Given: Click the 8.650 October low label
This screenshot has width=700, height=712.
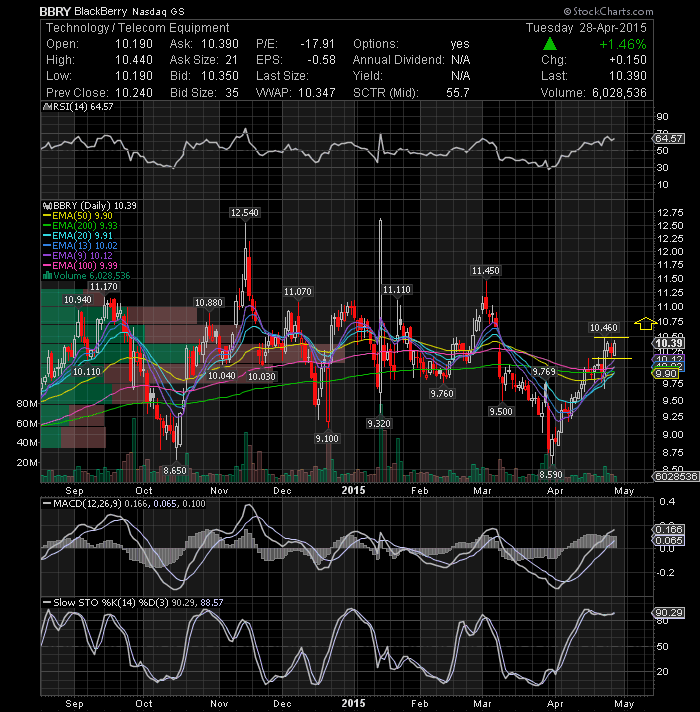Looking at the screenshot, I should (x=175, y=470).
